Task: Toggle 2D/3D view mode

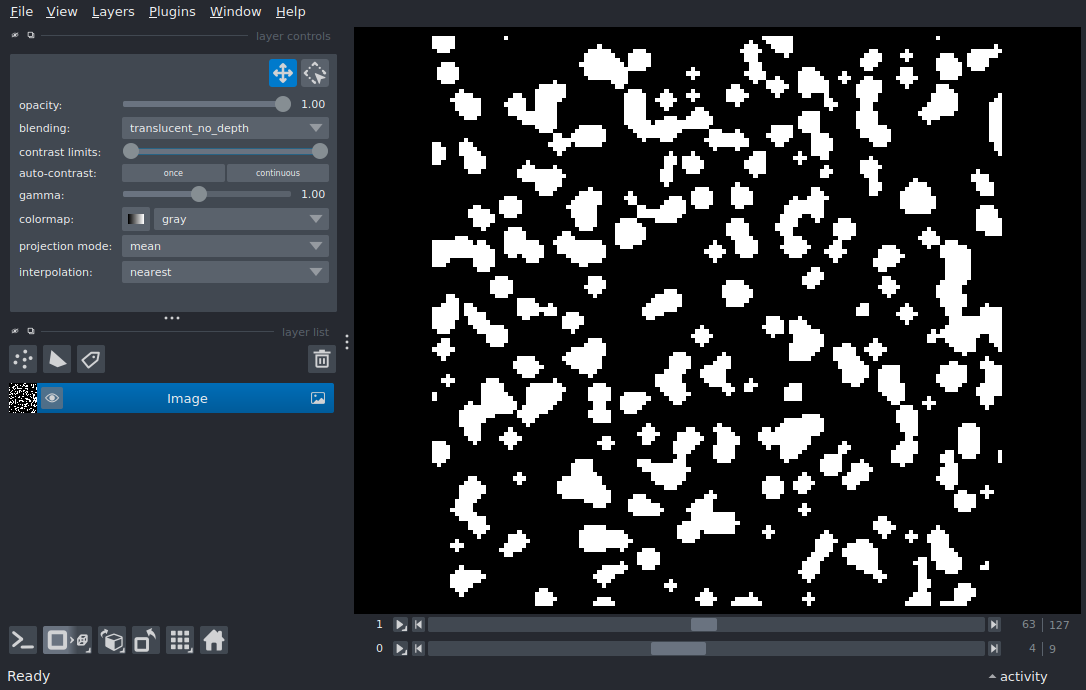Action: click(x=58, y=640)
